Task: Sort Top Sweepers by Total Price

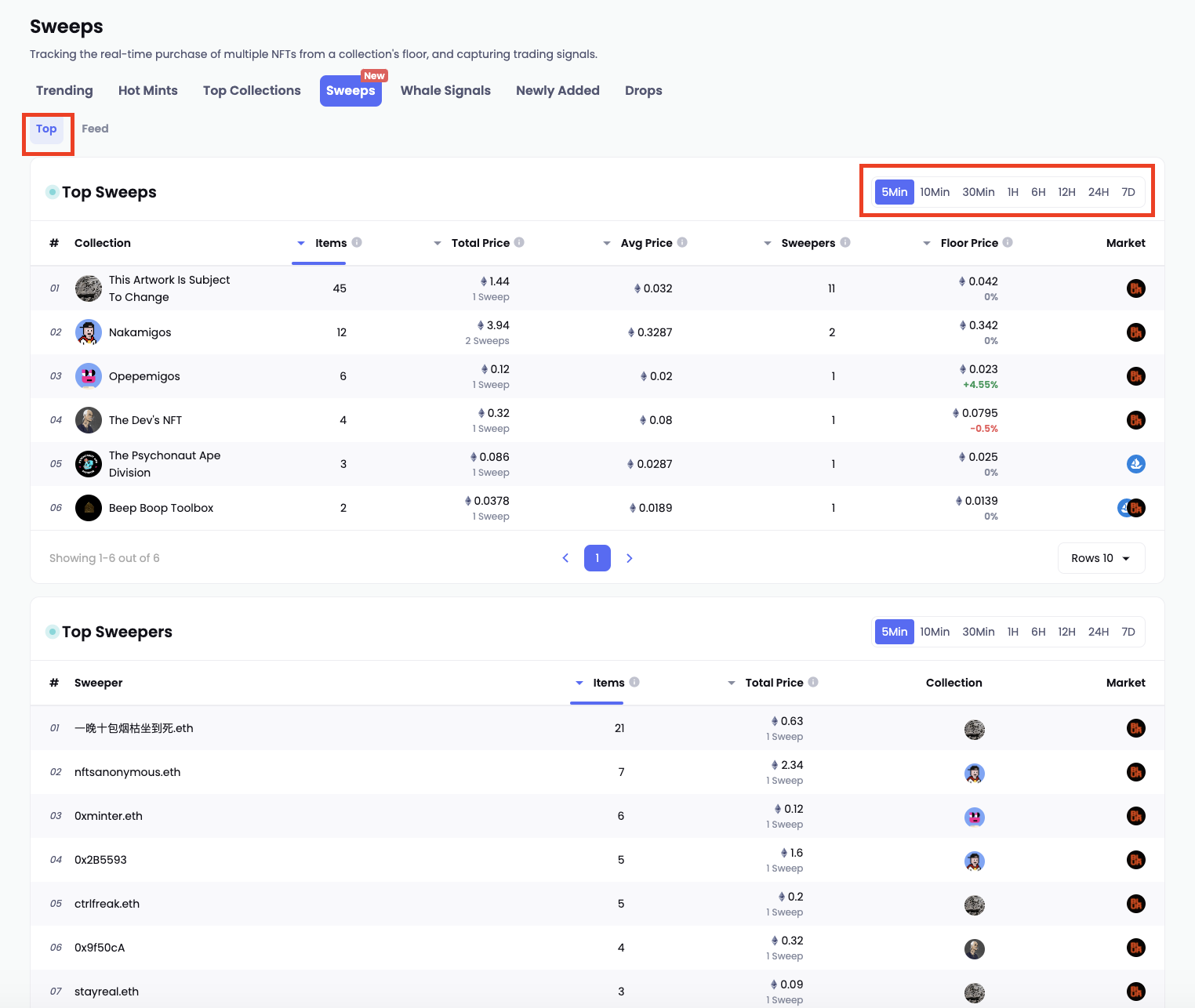Action: (x=766, y=683)
